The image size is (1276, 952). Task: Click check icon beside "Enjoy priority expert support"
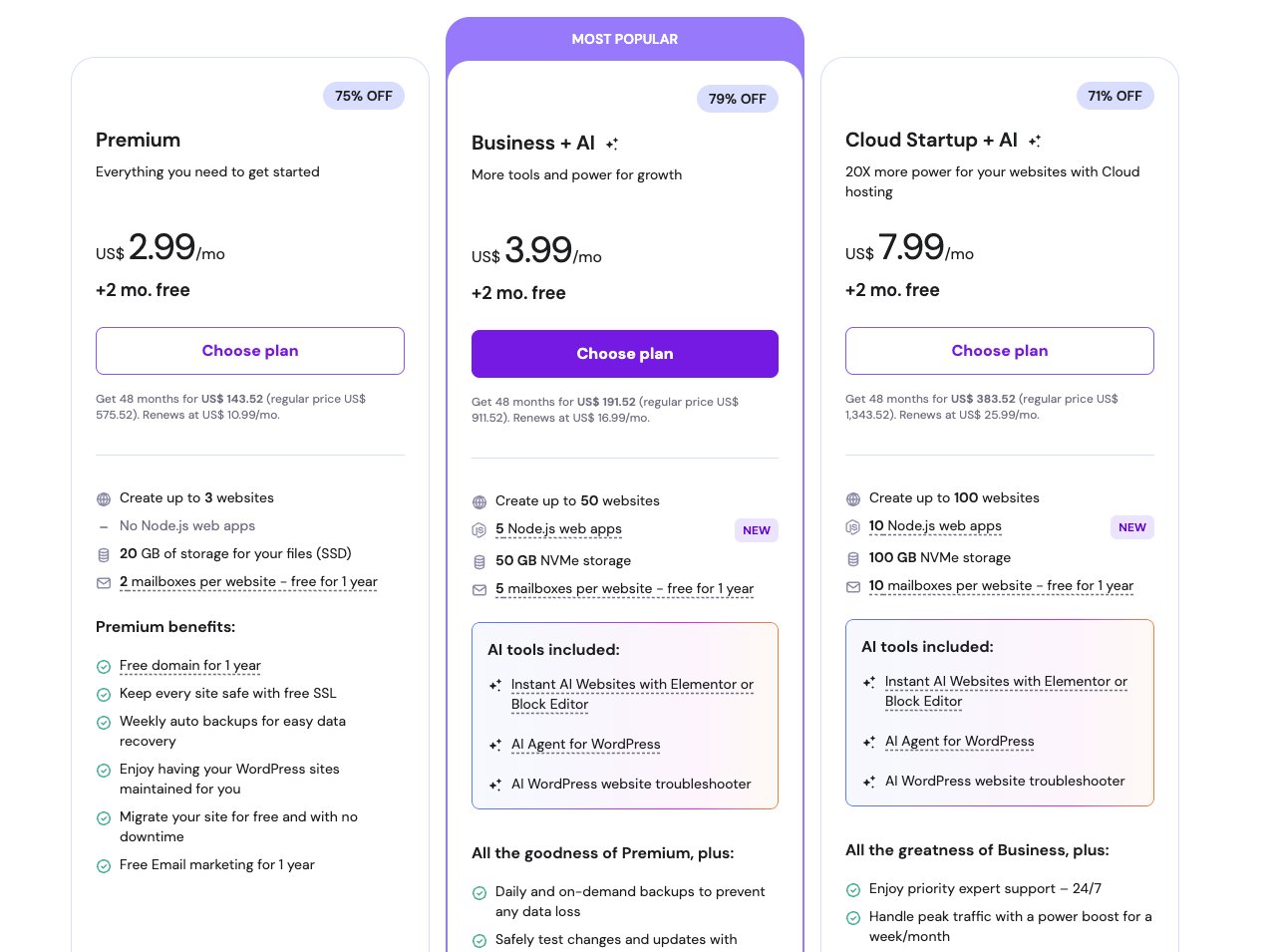pos(853,890)
